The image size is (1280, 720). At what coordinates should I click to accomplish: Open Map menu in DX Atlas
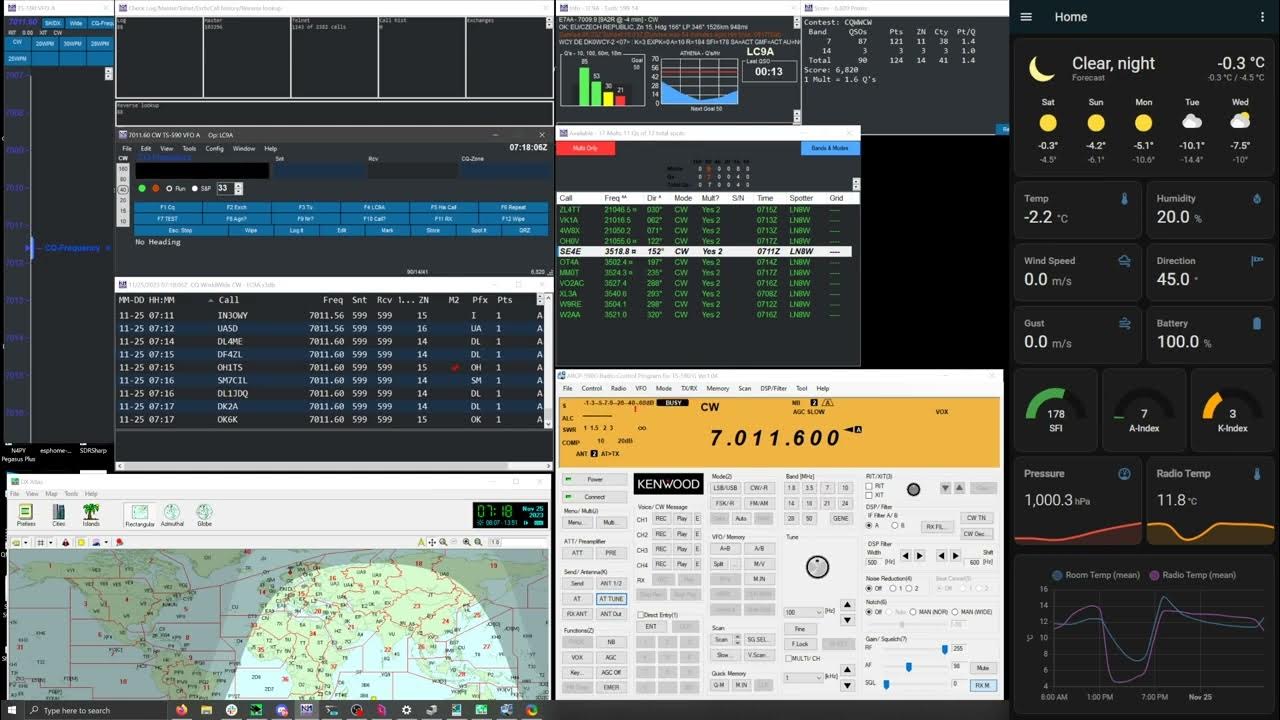pyautogui.click(x=51, y=494)
